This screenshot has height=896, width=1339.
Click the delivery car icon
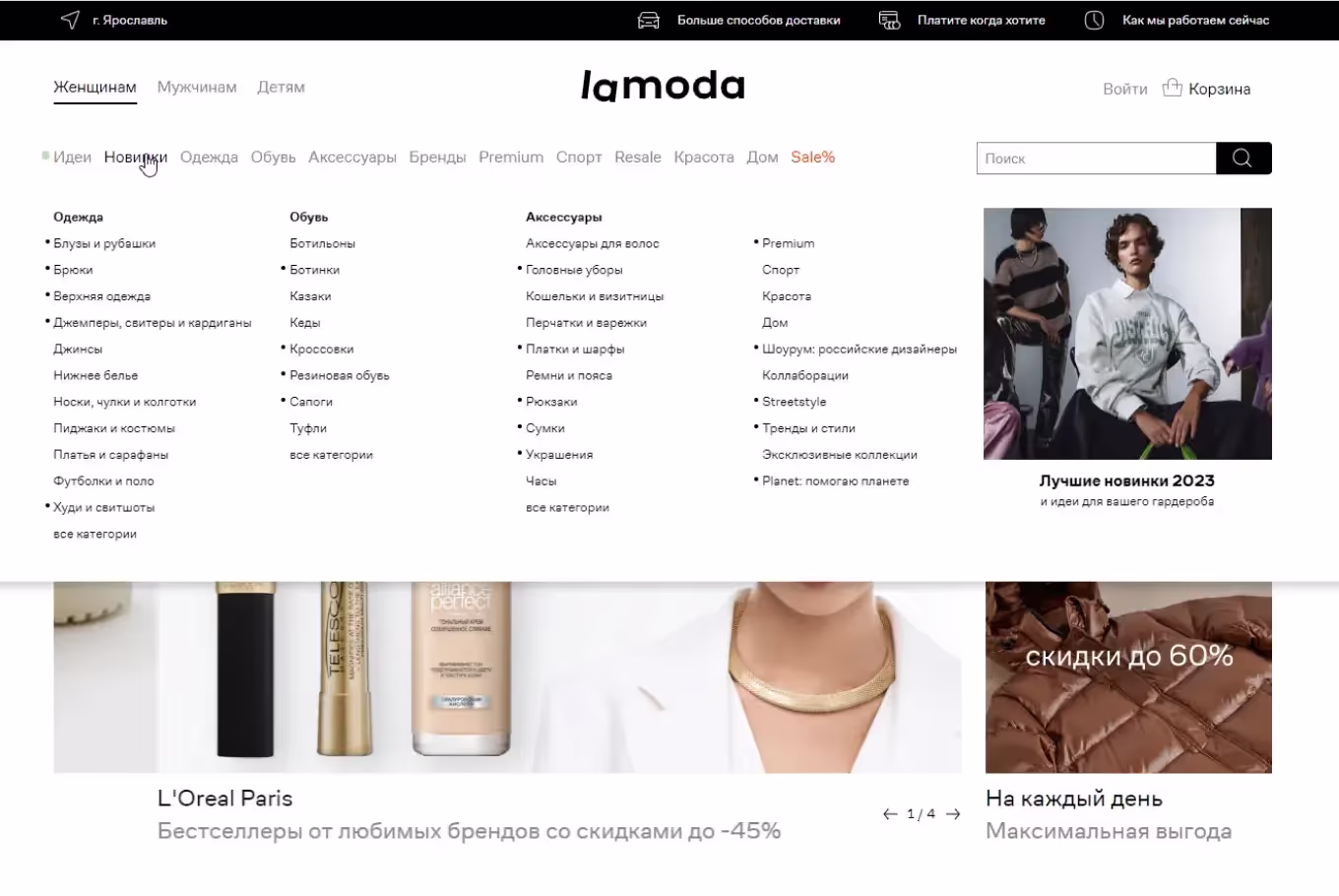coord(649,20)
